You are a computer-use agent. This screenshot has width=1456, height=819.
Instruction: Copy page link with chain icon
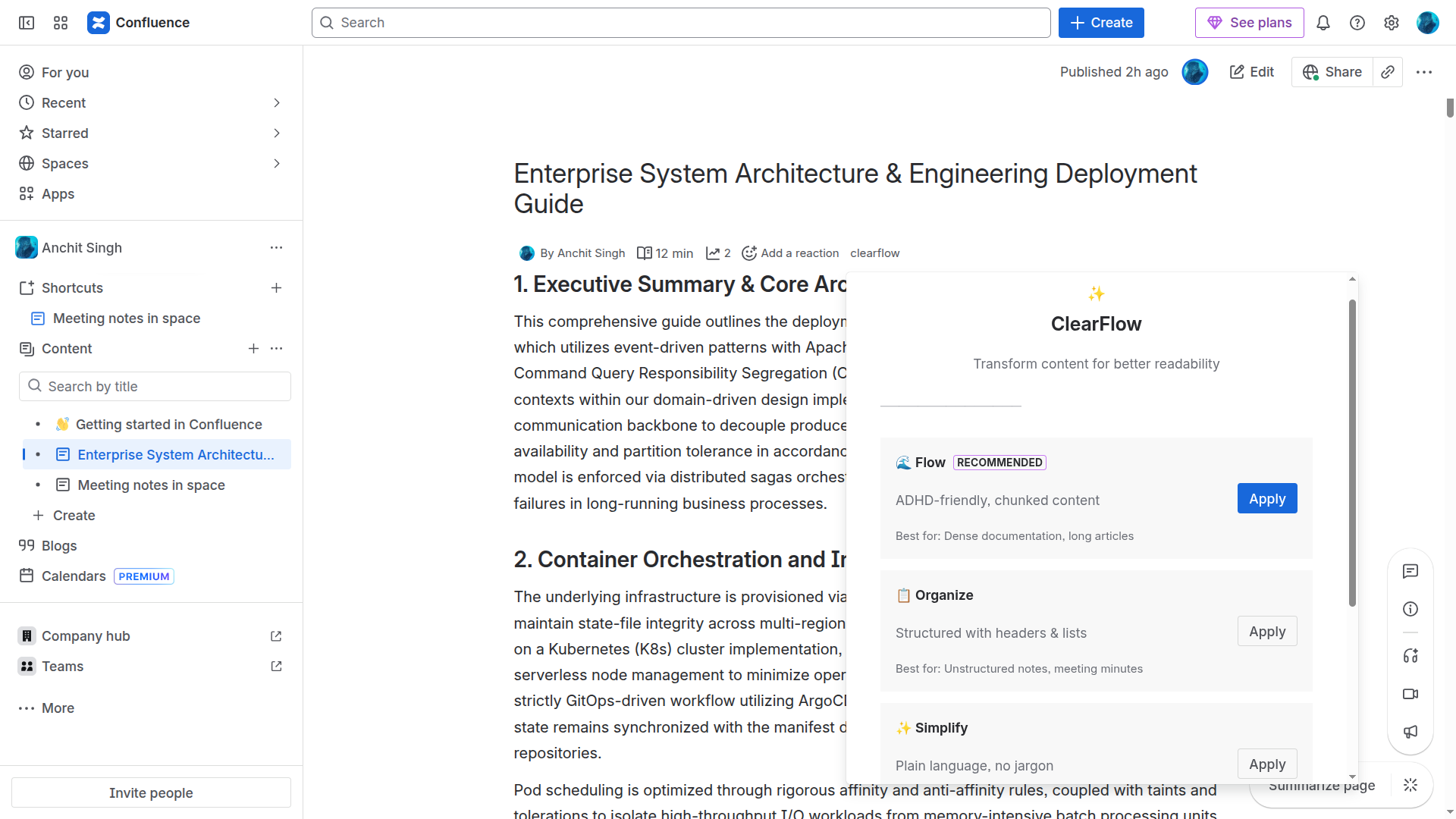tap(1387, 72)
